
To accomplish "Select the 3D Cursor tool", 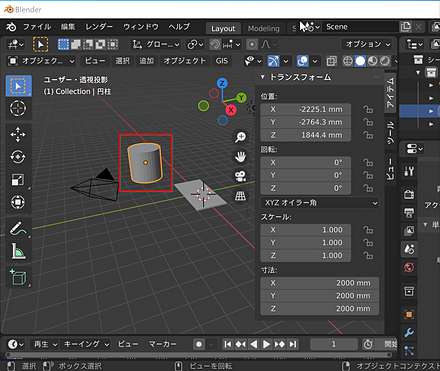I will click(18, 108).
